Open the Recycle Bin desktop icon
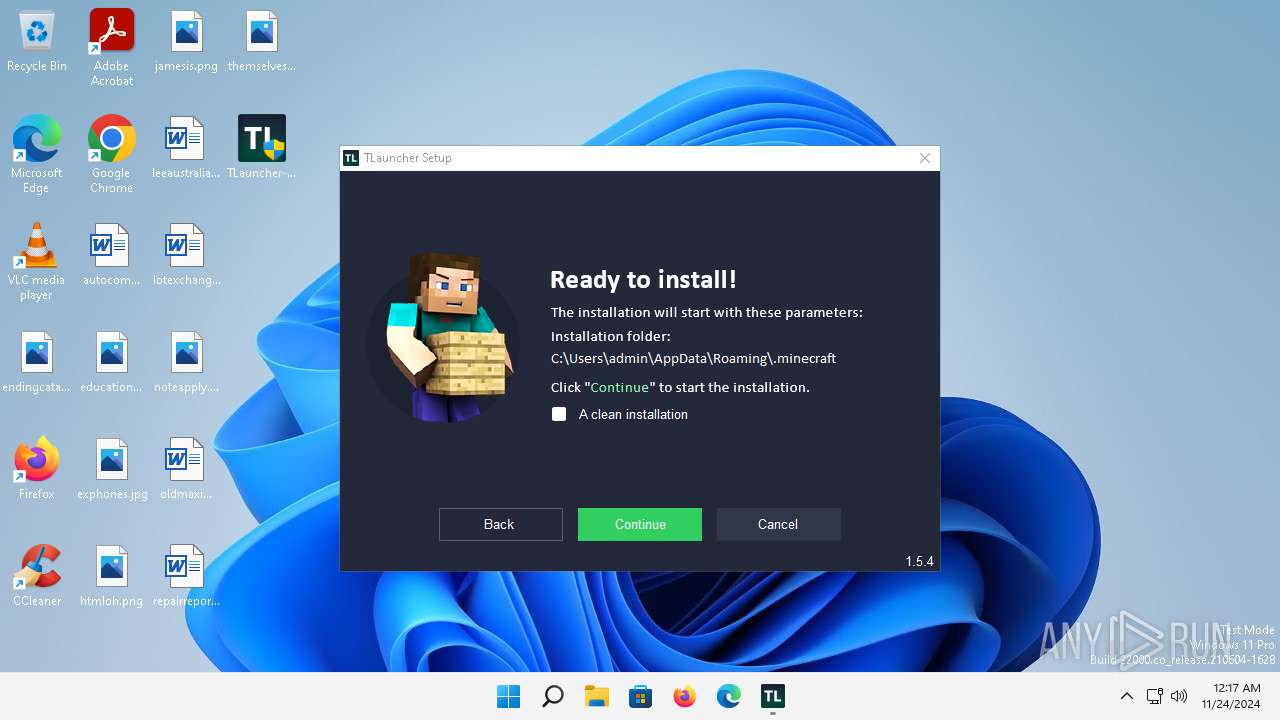1280x720 pixels. point(37,42)
